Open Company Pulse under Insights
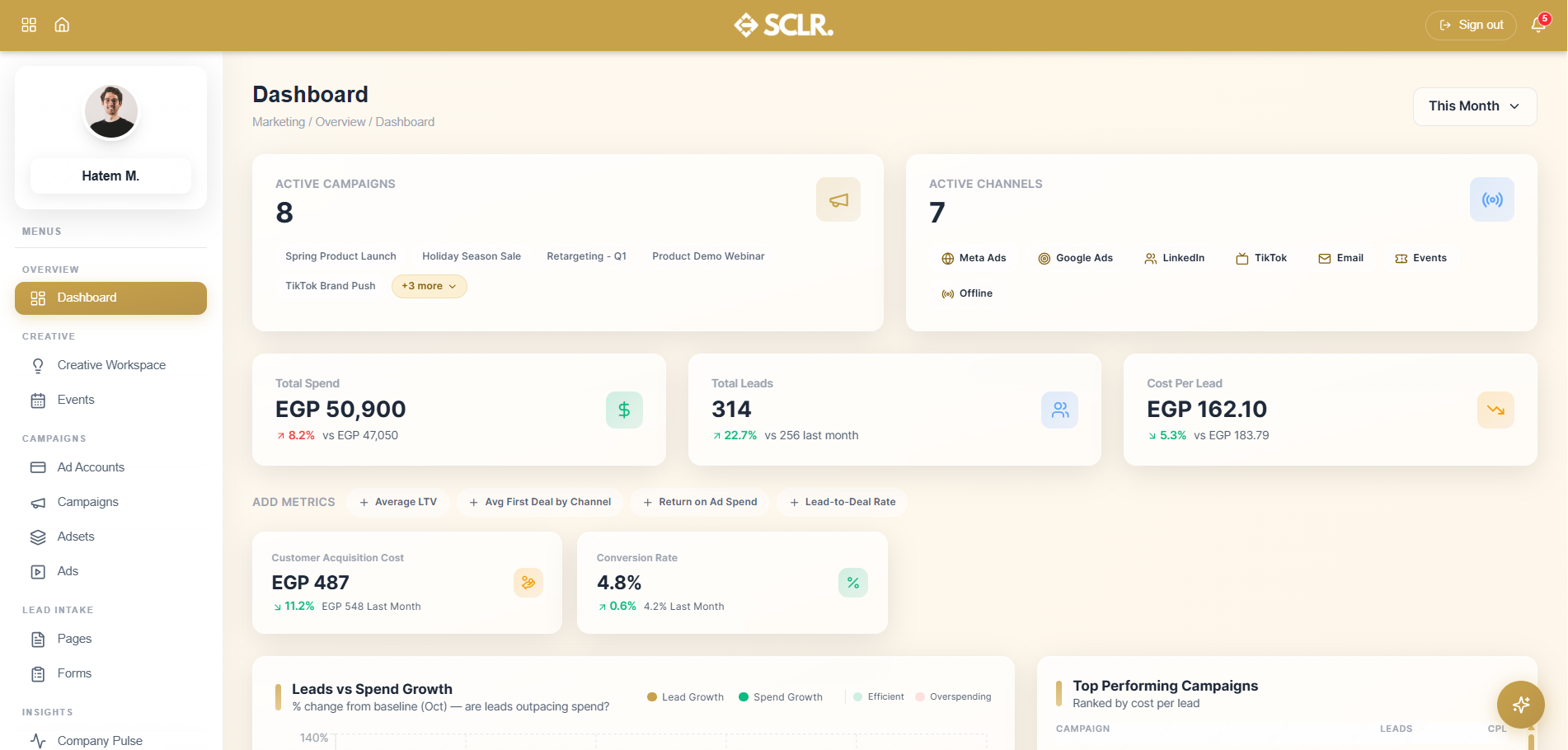The image size is (1568, 750). pyautogui.click(x=110, y=741)
